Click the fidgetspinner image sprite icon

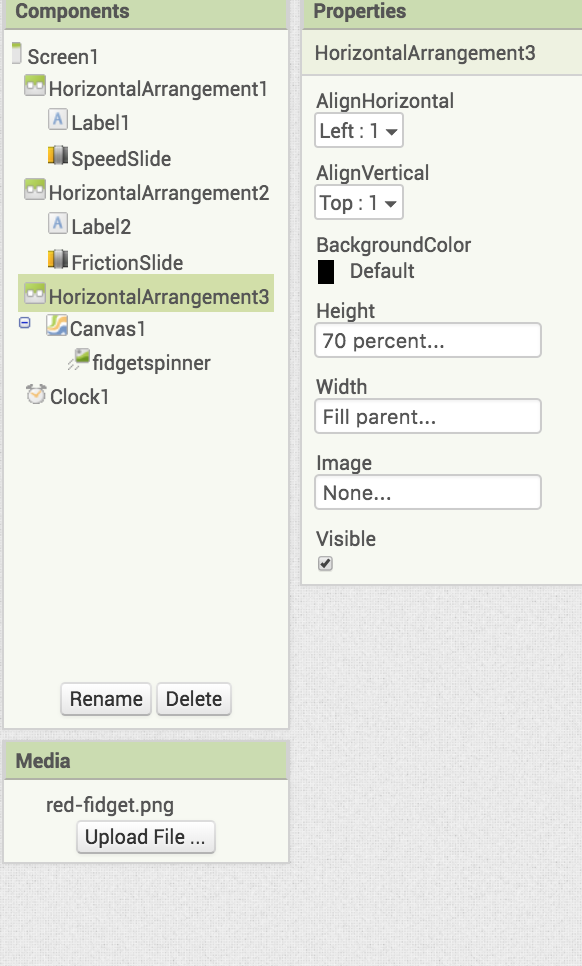pos(79,359)
